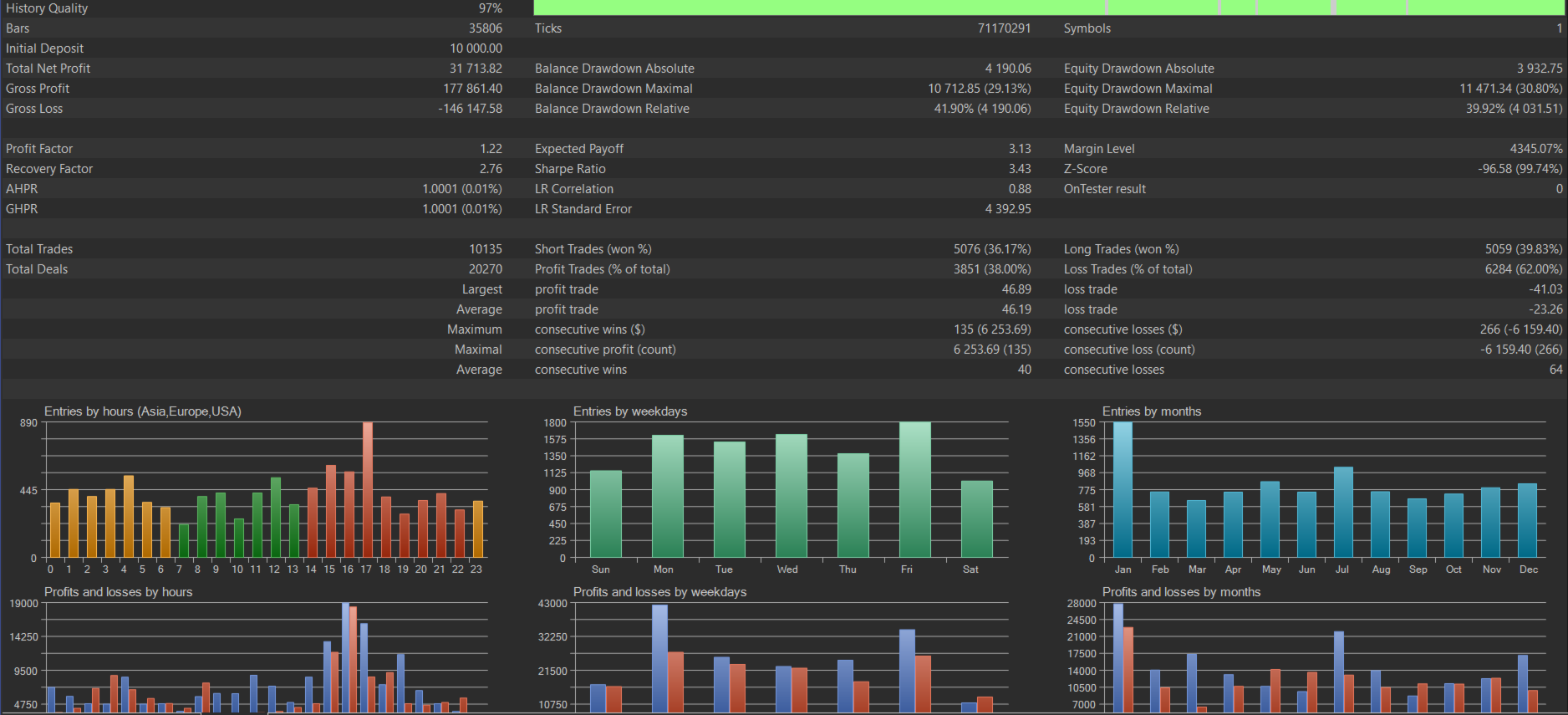This screenshot has width=1568, height=715.
Task: Click the "10 000.00" deposit value
Action: point(476,49)
